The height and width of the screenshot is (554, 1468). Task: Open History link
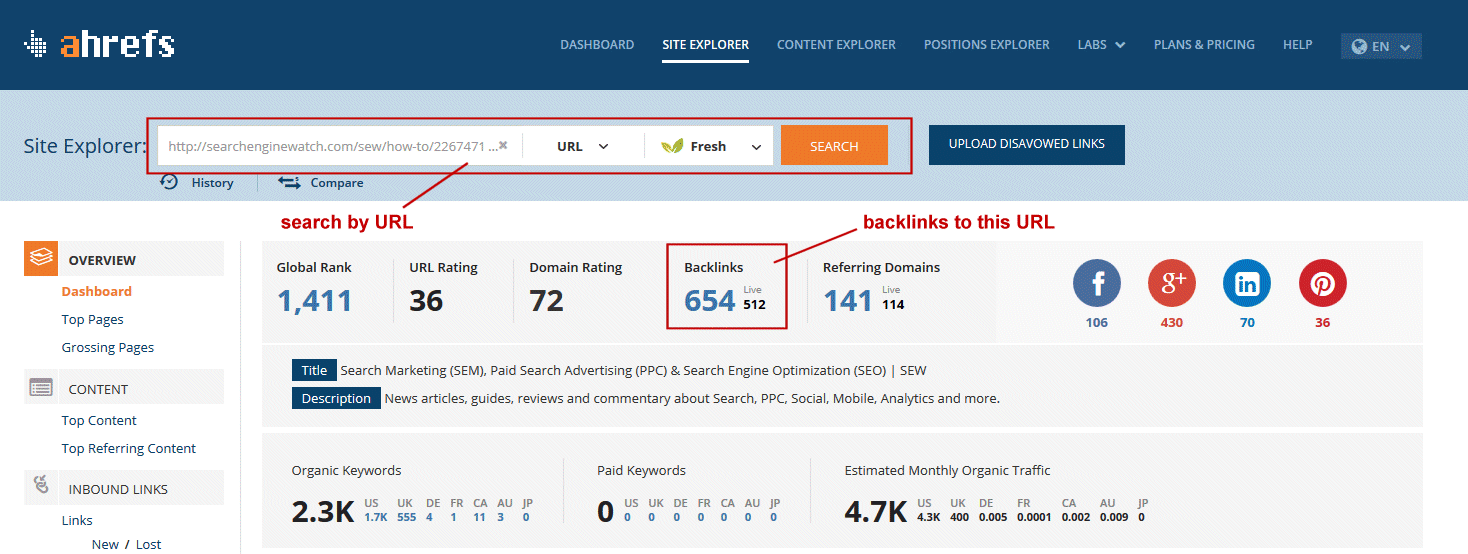tap(212, 183)
